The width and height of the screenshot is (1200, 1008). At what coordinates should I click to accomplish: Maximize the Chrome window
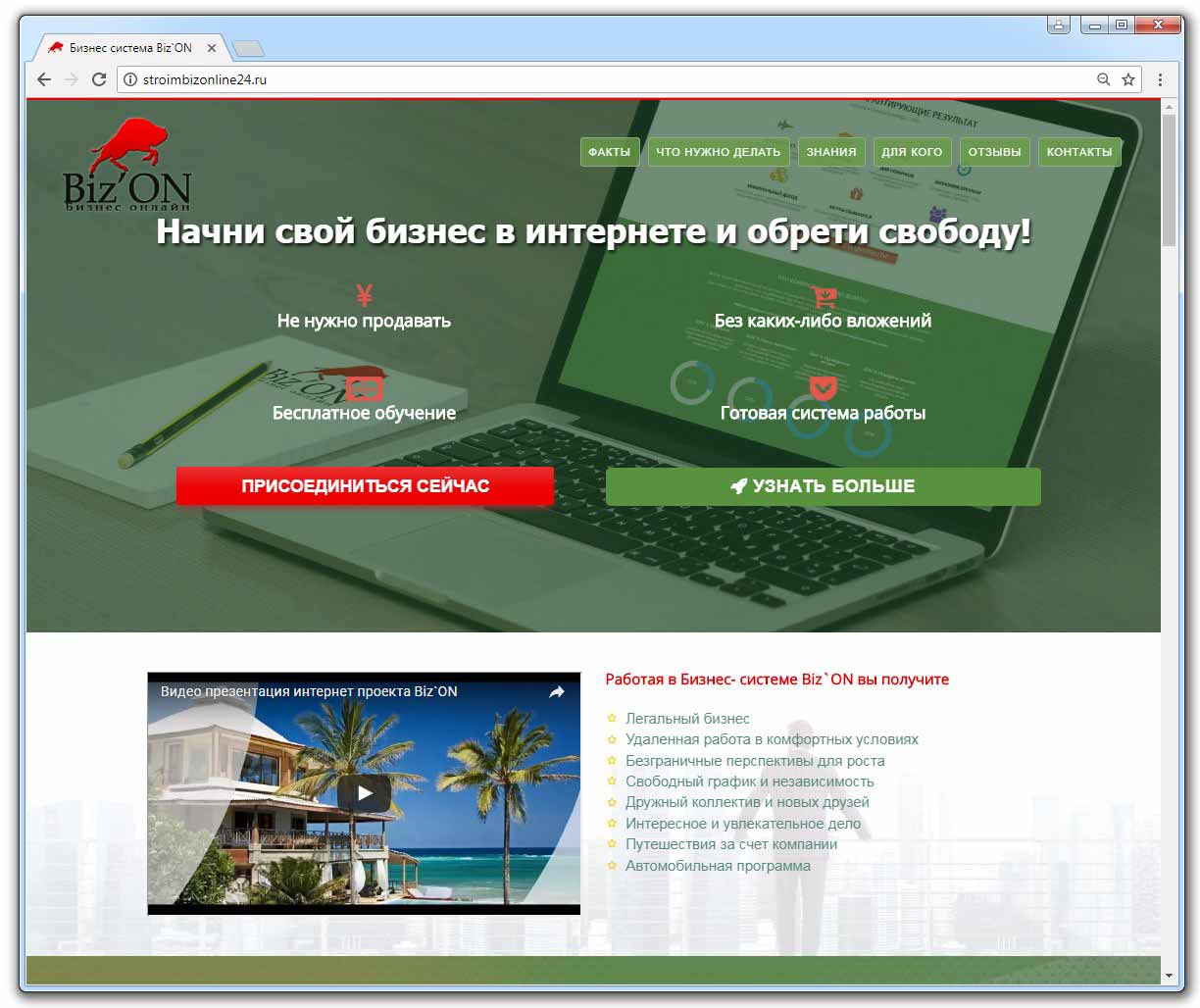[1122, 25]
